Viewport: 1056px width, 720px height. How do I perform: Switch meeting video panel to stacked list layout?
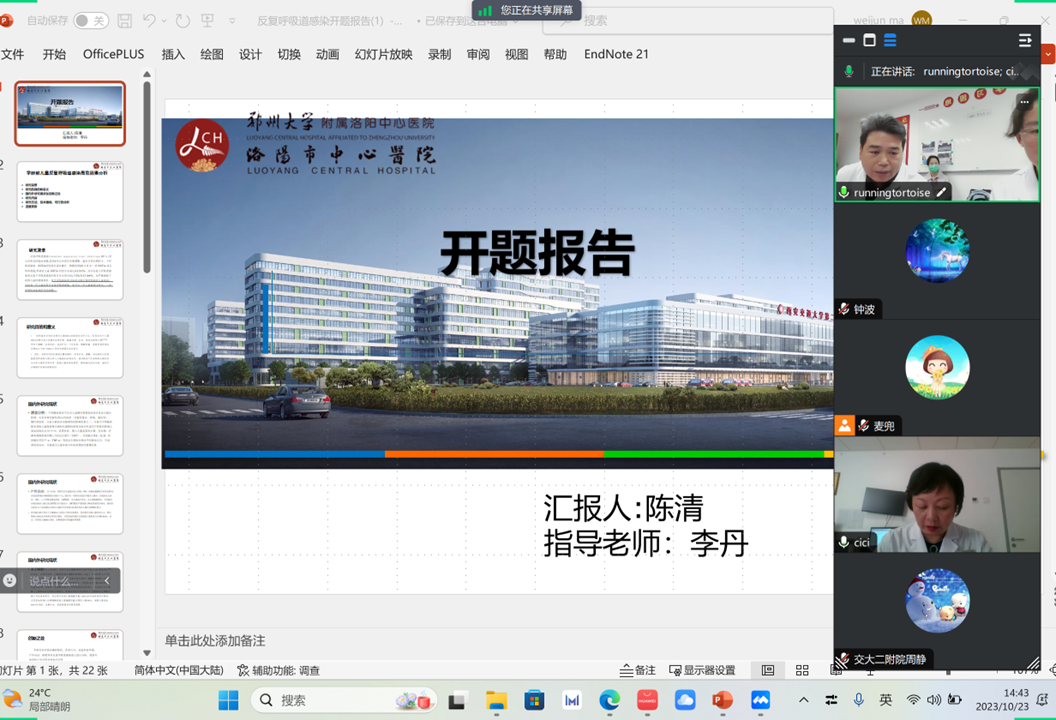tap(890, 40)
